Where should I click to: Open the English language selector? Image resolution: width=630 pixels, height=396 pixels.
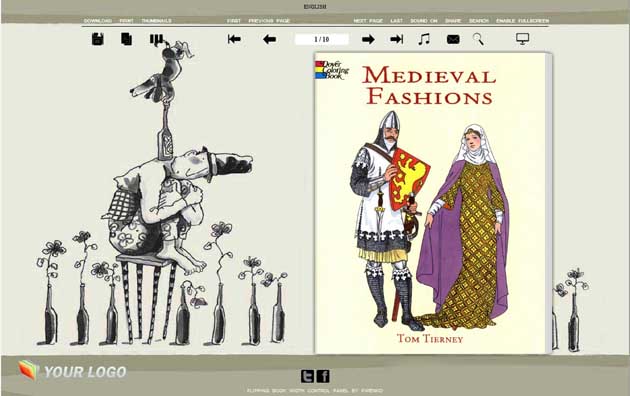[x=315, y=7]
